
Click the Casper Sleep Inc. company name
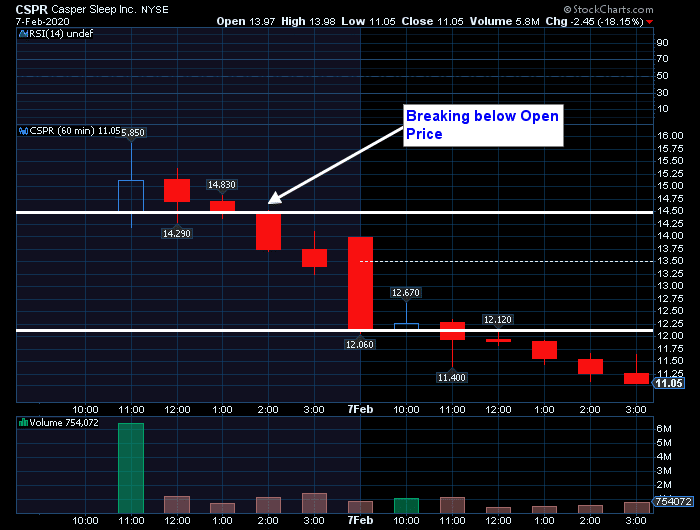(x=94, y=9)
